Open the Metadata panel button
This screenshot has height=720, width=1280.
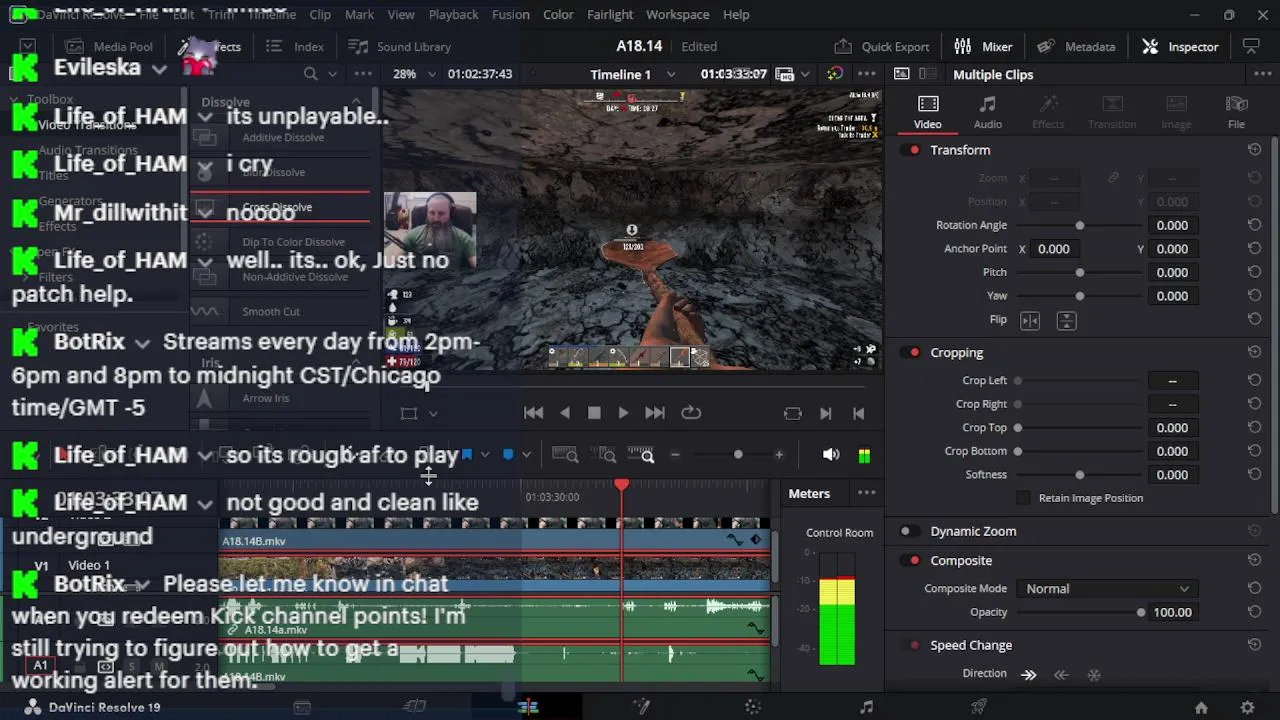1076,46
